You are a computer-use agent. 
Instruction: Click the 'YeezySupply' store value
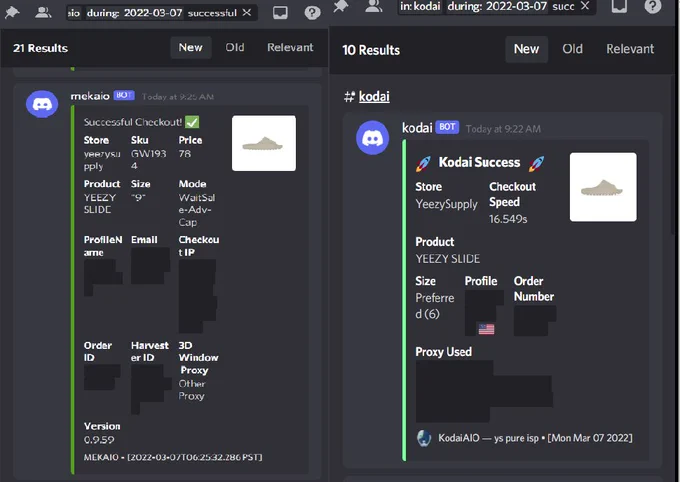446,204
